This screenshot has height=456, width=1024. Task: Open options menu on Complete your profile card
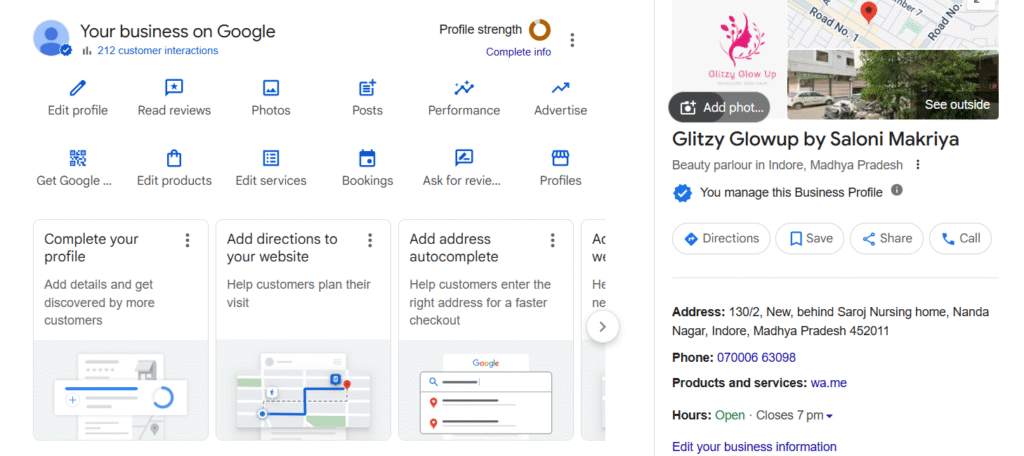point(187,240)
